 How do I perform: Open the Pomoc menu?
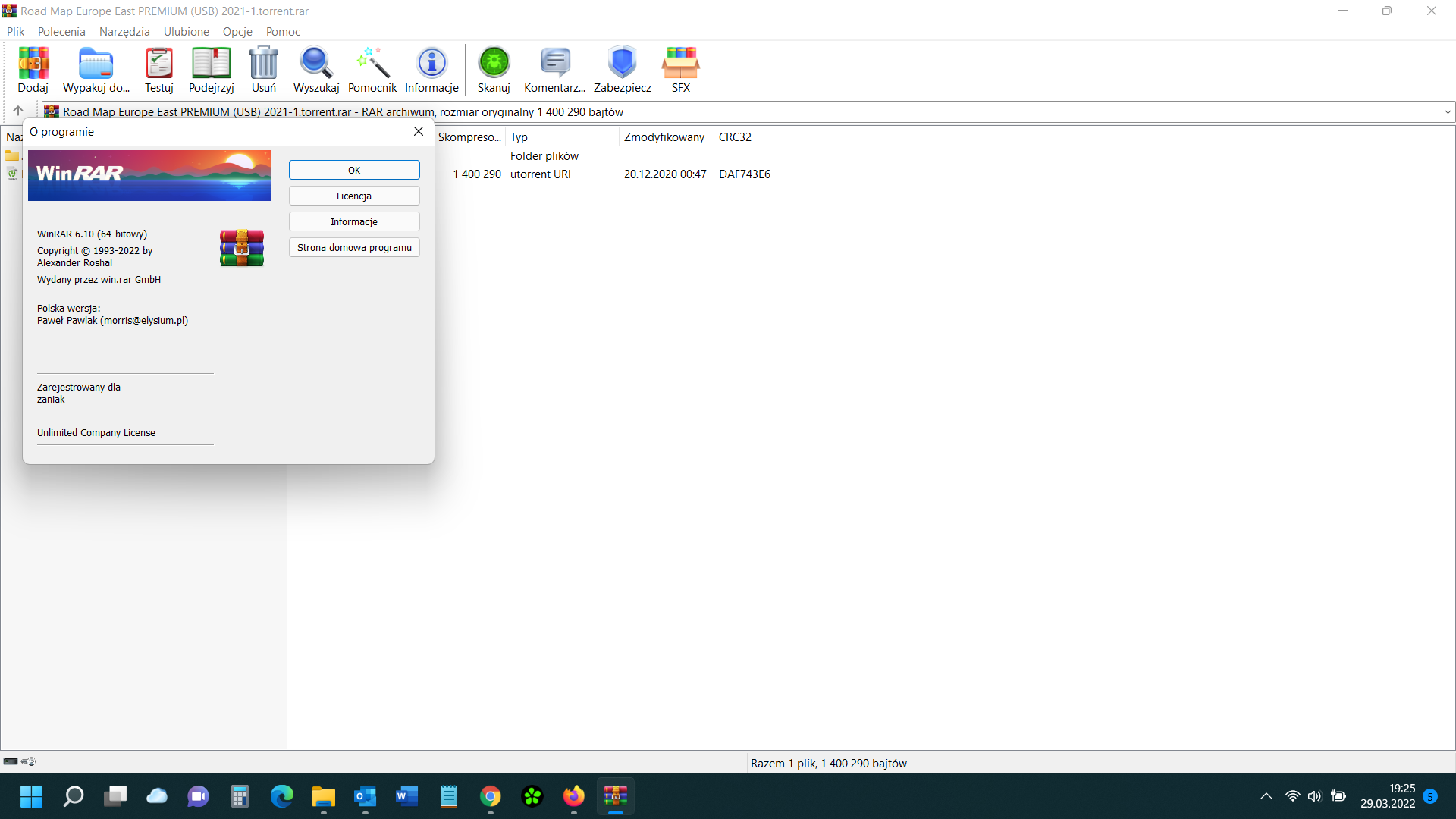283,31
